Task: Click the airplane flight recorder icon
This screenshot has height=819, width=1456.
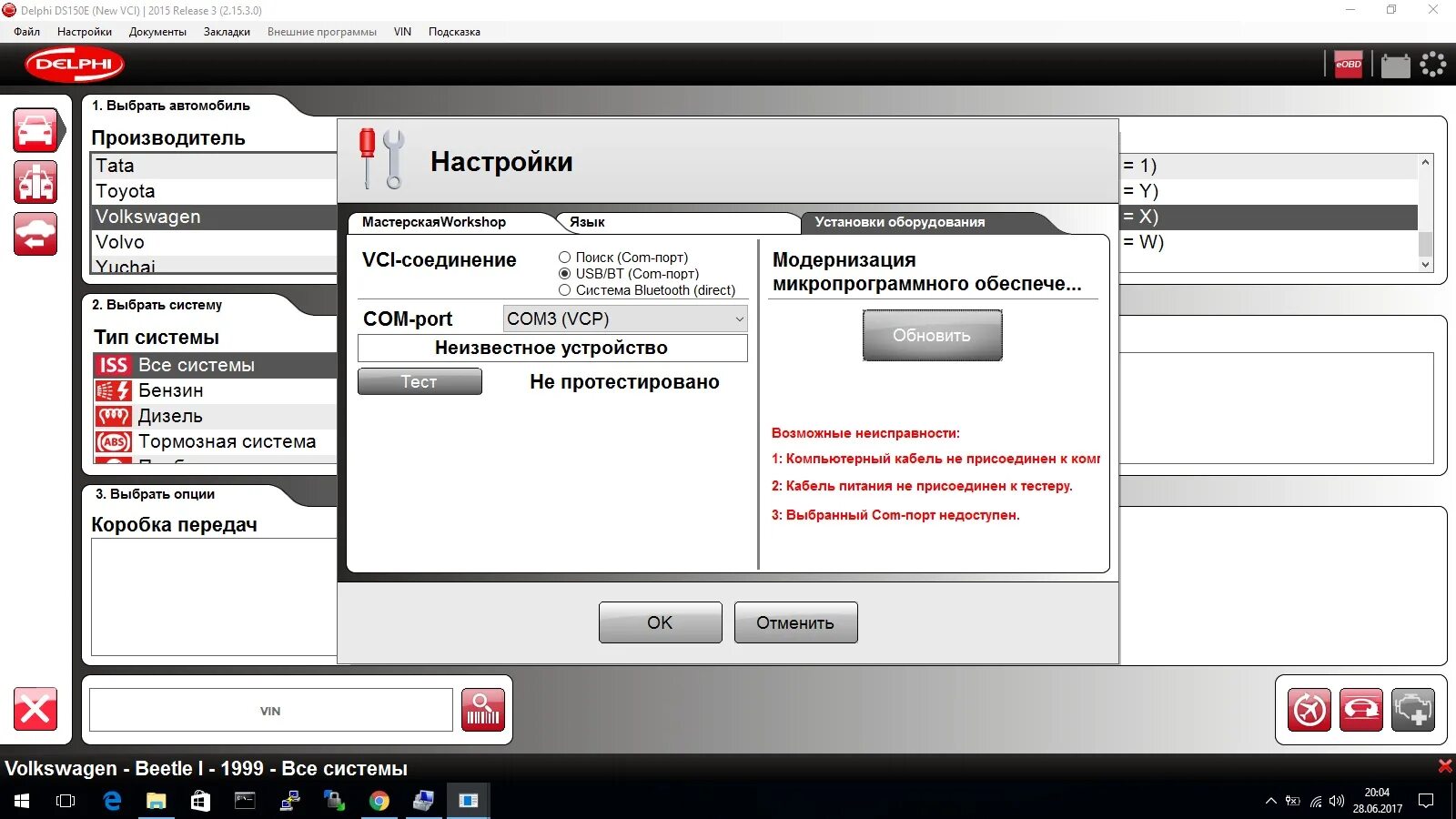Action: [1309, 710]
